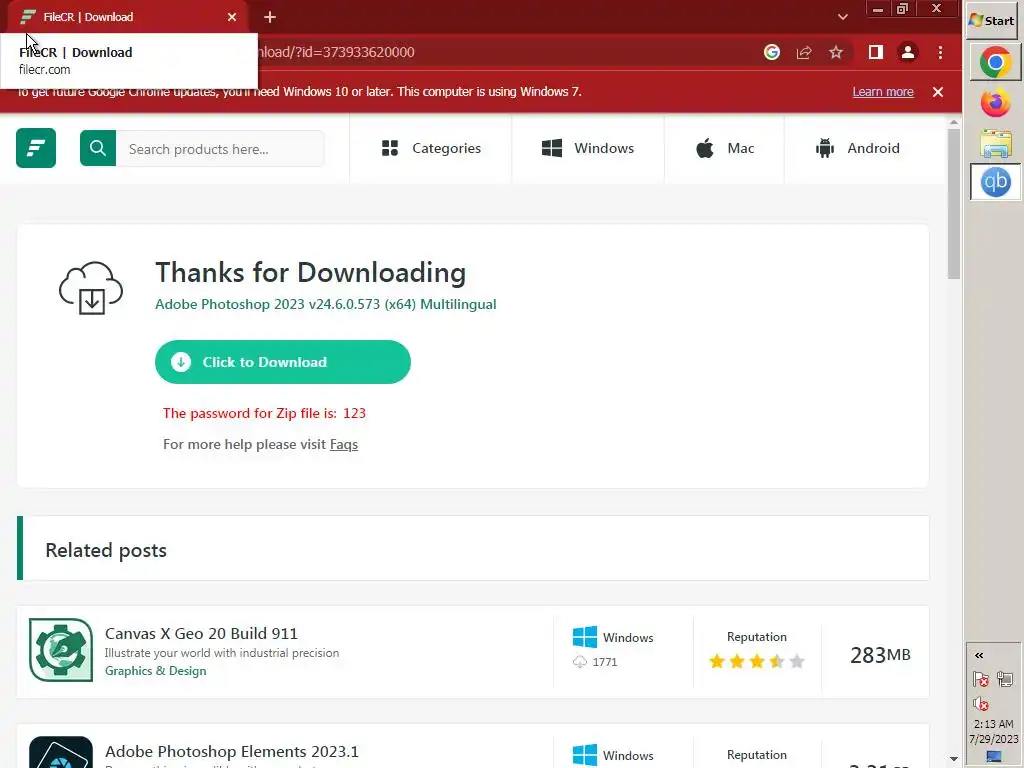Screen dimensions: 1024x768
Task: Click the download count '1771'
Action: (x=605, y=662)
